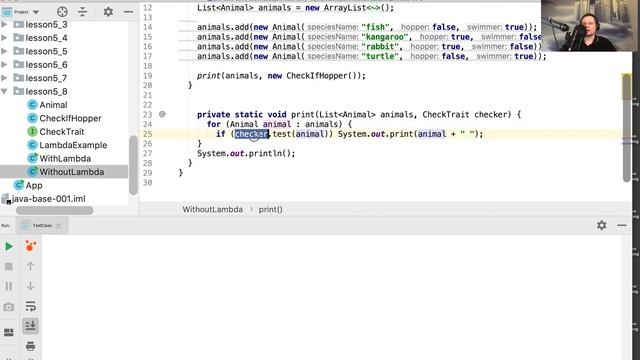This screenshot has width=640, height=360.
Task: Select java-base-001.iml file
Action: [x=49, y=199]
